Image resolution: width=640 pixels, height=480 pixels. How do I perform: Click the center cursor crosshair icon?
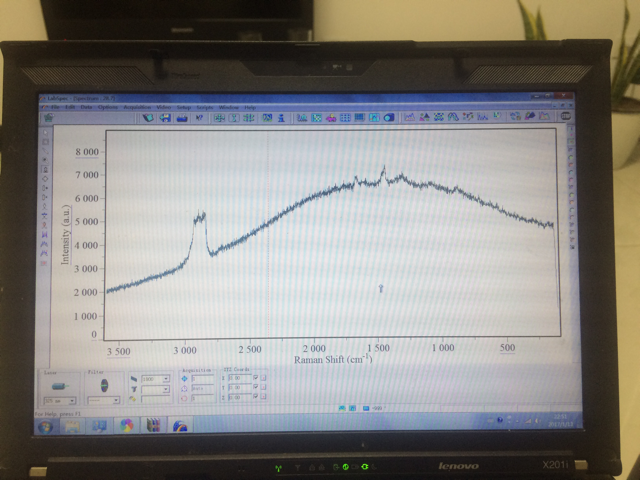[249, 118]
